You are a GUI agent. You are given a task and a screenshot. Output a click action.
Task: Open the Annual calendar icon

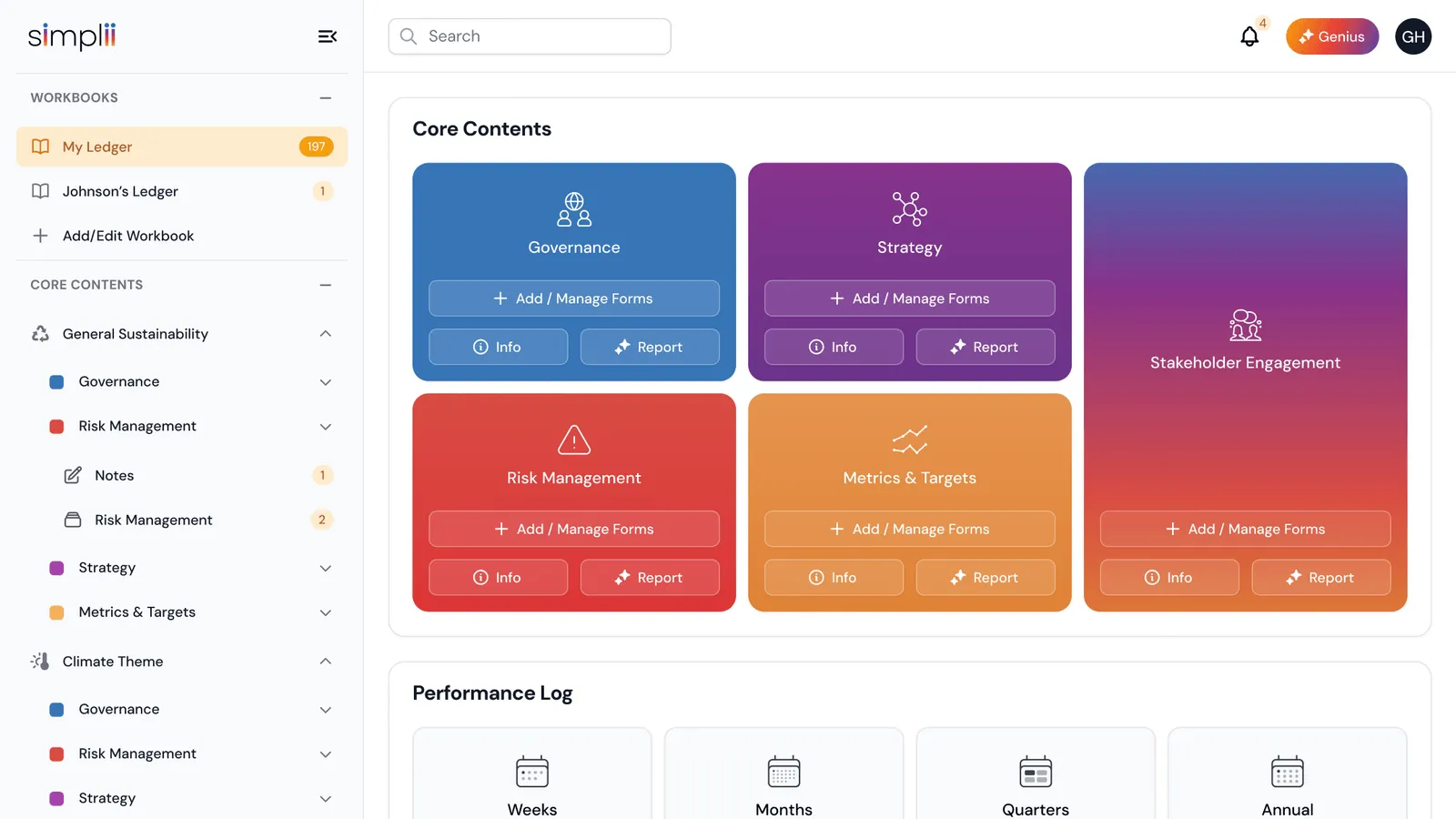click(x=1287, y=772)
